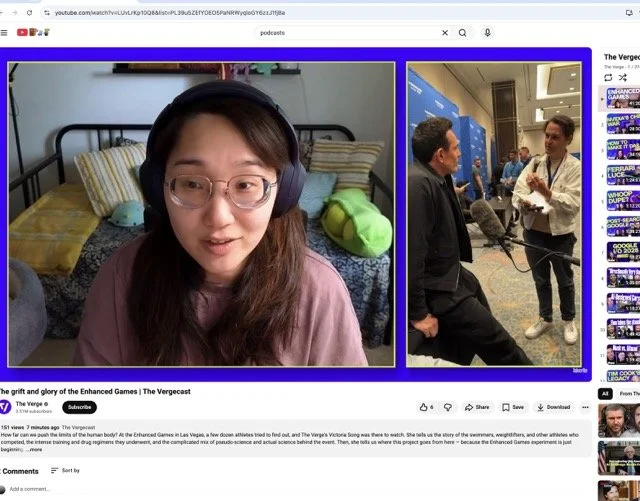Play playlist item 4 "Ferrari Luce"

coord(623,175)
